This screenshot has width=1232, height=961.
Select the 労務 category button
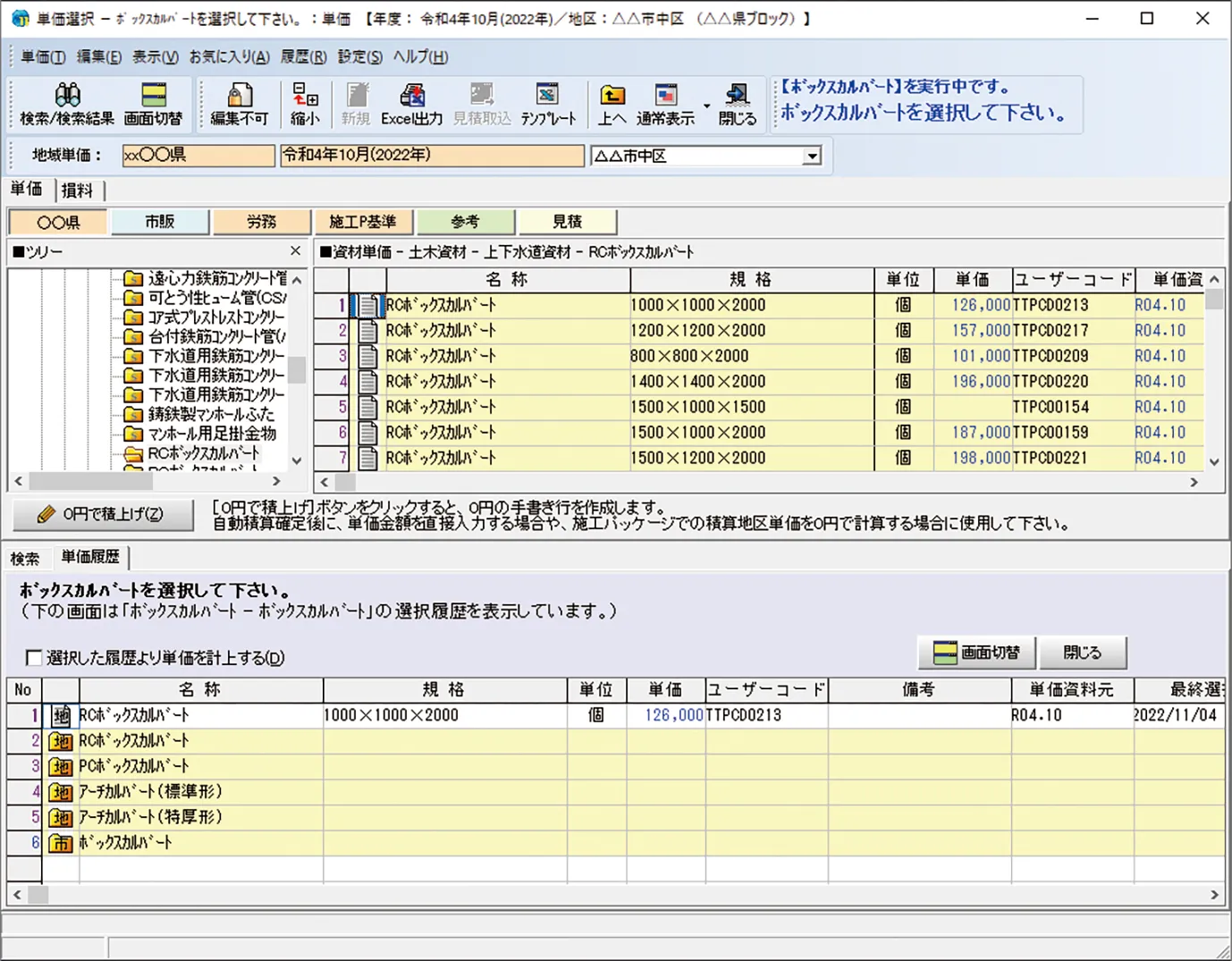coord(261,222)
